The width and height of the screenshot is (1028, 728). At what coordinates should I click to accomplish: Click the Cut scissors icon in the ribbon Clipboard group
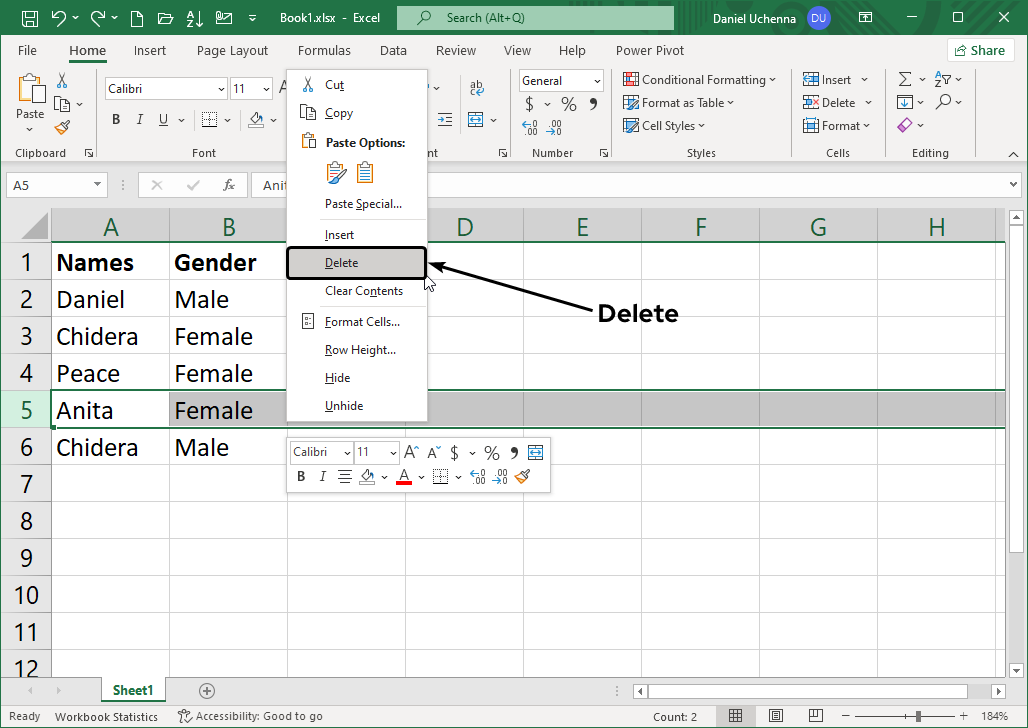(x=62, y=81)
